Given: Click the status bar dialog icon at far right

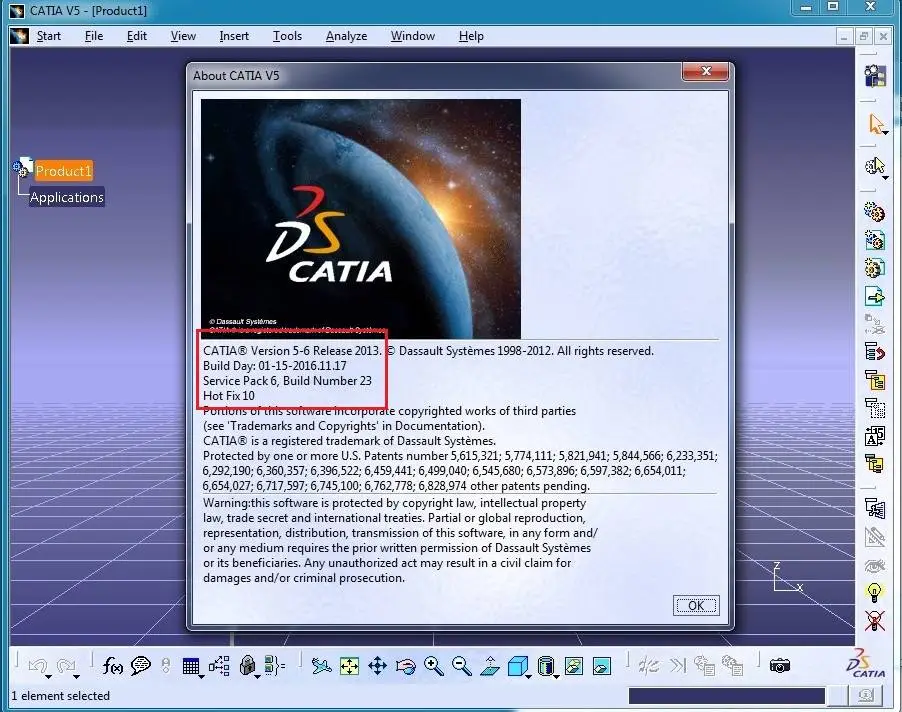Looking at the screenshot, I should coord(865,696).
